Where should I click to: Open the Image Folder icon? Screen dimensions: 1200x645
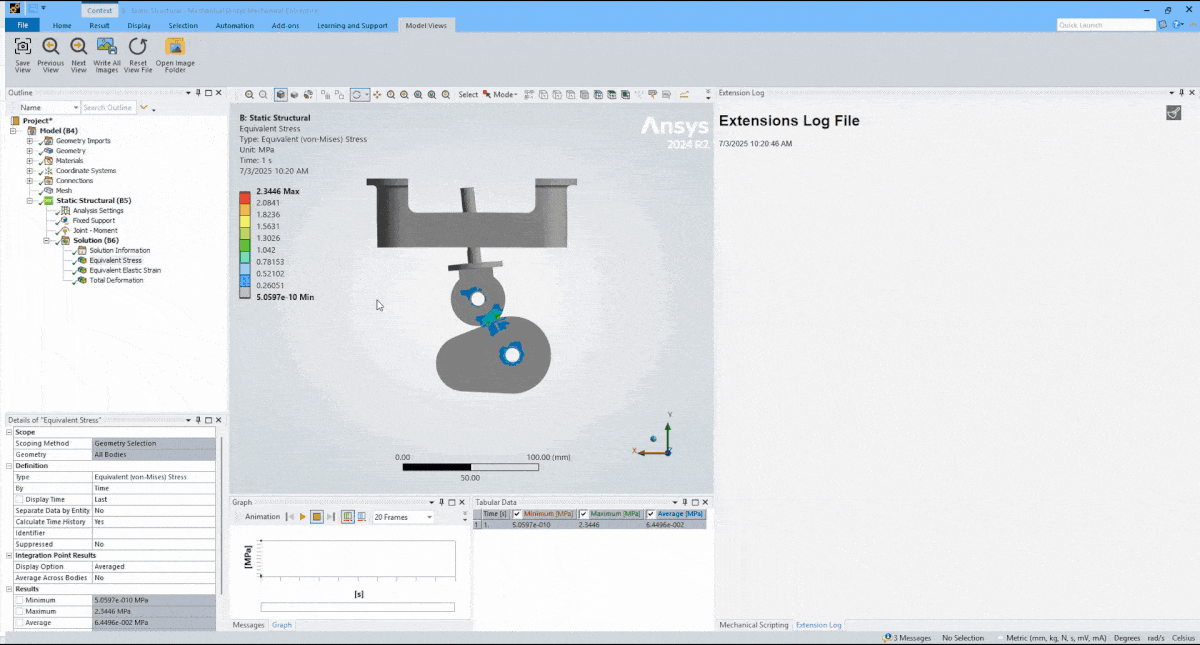[175, 48]
